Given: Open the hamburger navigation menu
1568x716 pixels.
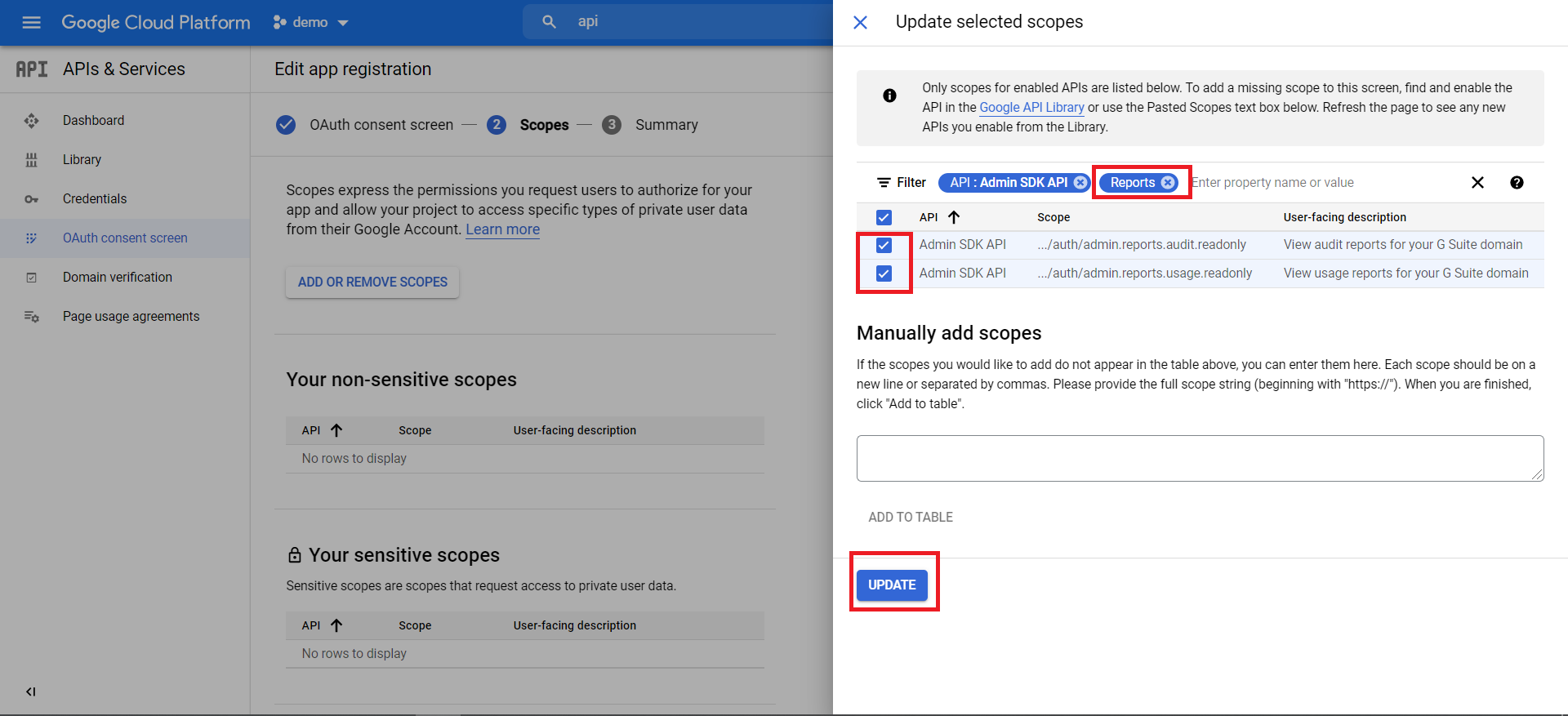Looking at the screenshot, I should (31, 22).
